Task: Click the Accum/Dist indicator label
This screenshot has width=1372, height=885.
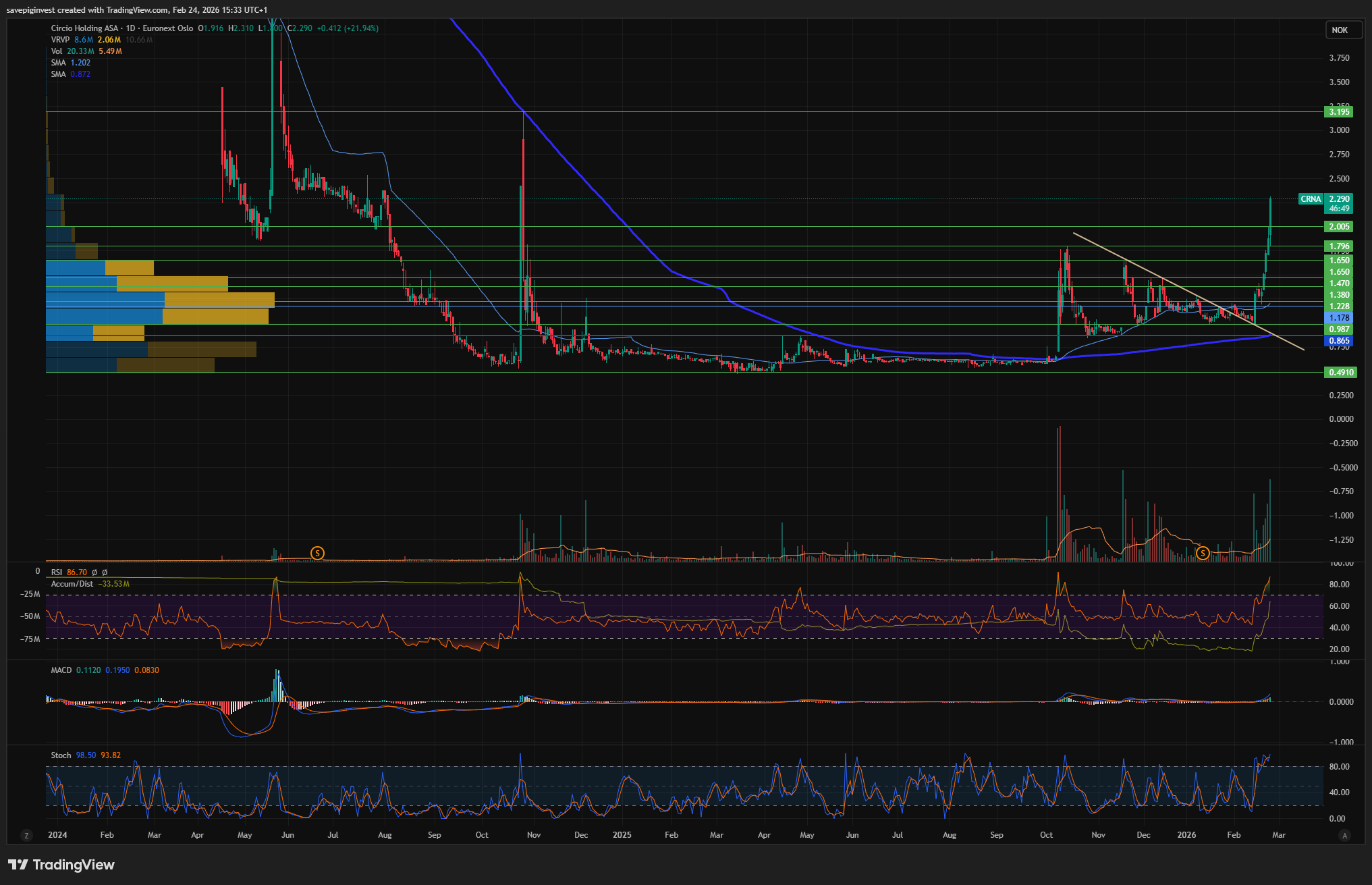Action: (72, 584)
